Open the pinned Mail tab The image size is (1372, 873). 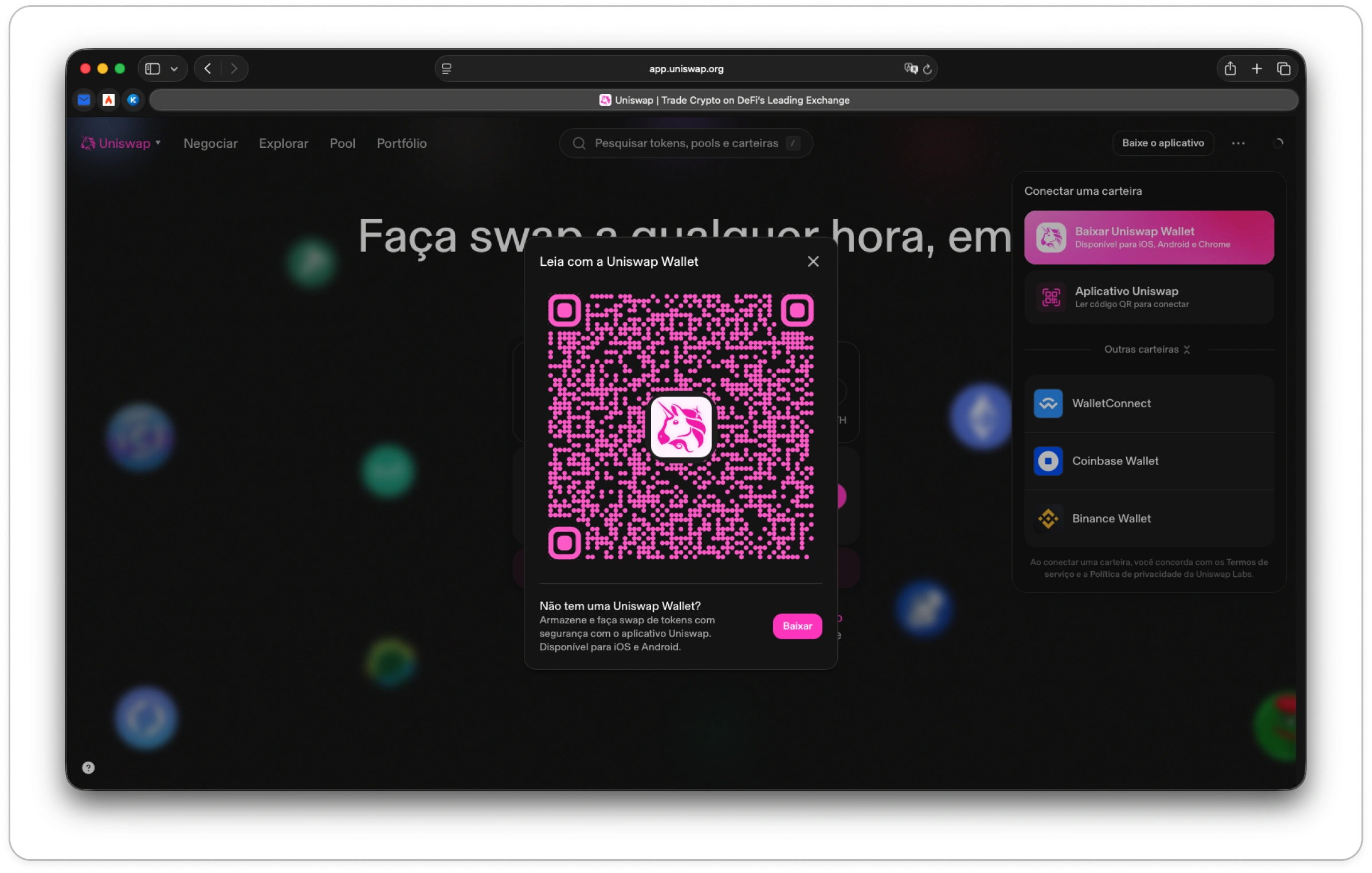pyautogui.click(x=84, y=100)
